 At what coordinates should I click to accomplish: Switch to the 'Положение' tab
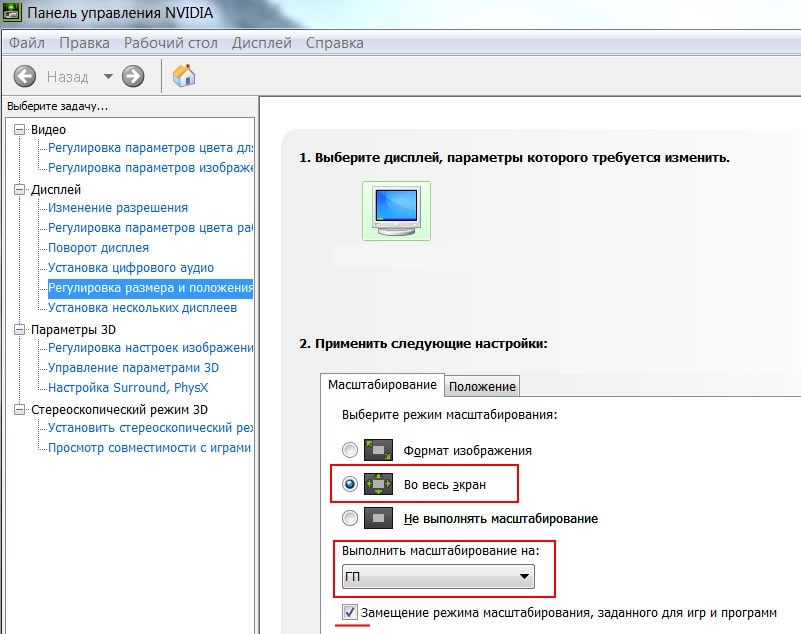pos(482,386)
